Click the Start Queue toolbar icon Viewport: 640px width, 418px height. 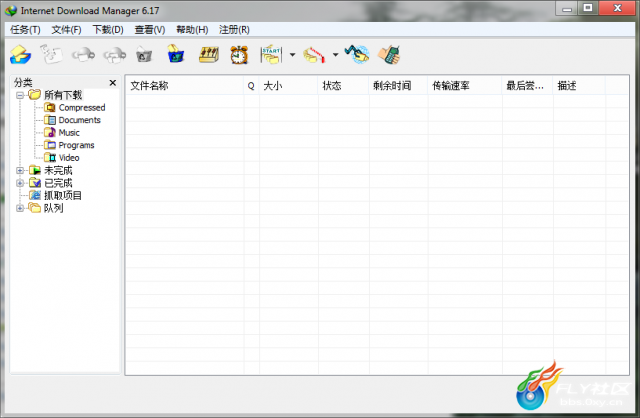coord(271,55)
